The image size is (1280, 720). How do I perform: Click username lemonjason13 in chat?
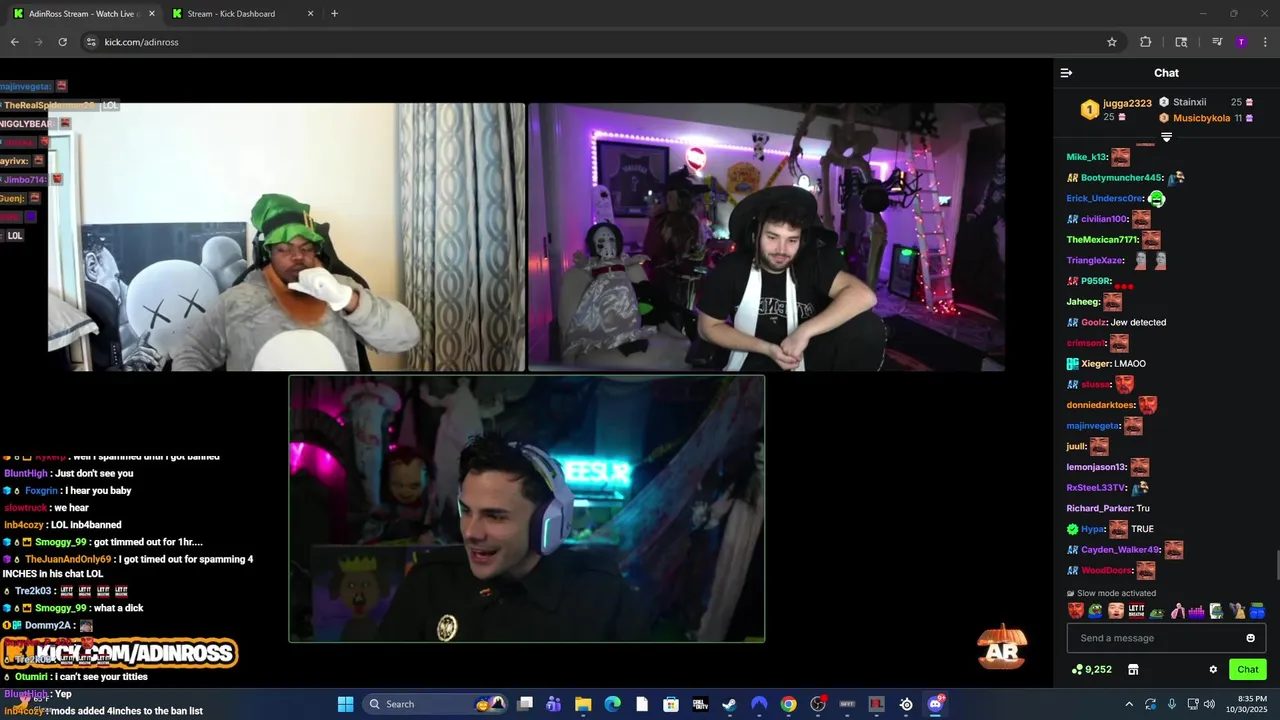(1096, 467)
